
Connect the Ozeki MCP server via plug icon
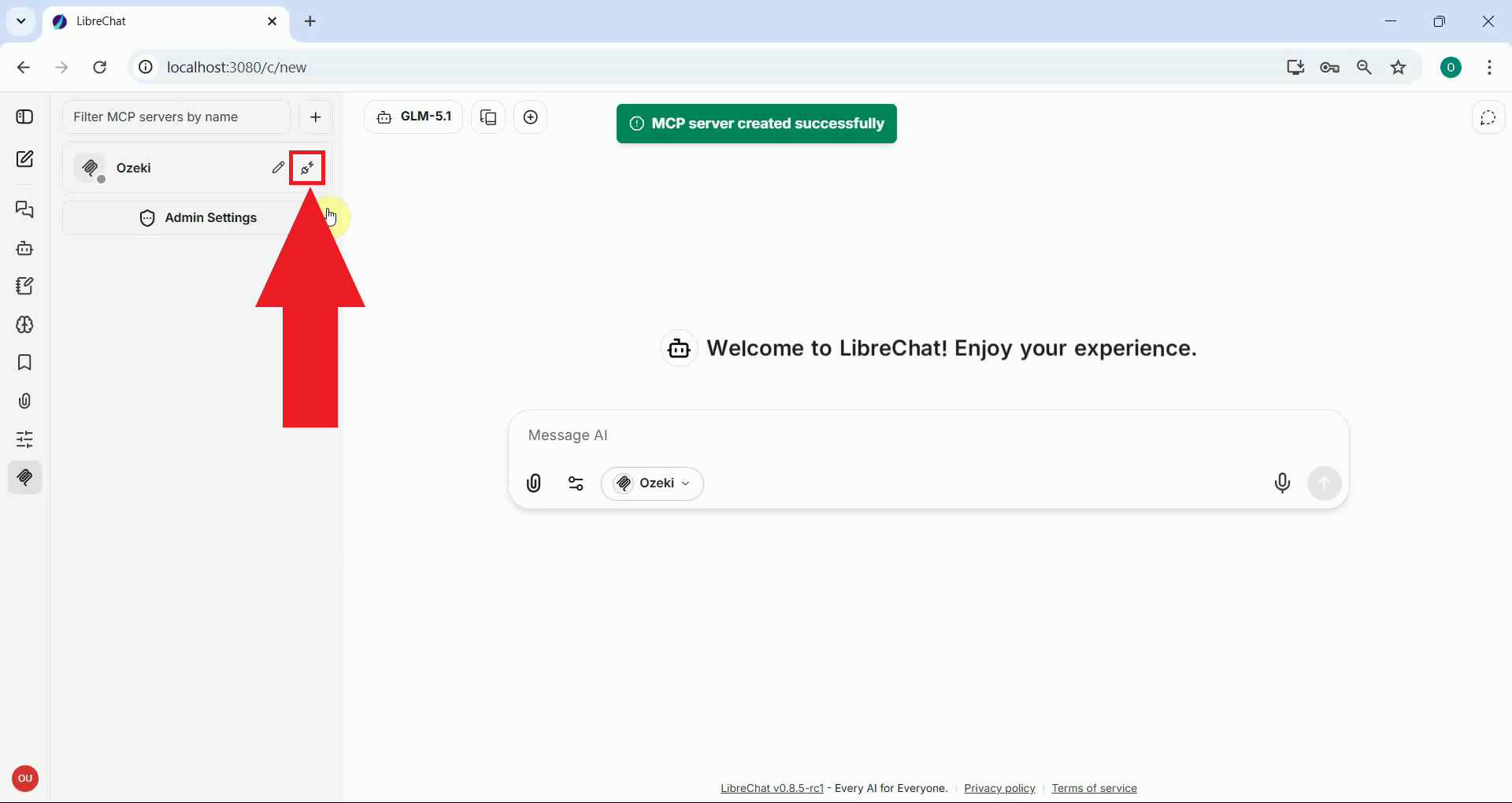pyautogui.click(x=307, y=168)
